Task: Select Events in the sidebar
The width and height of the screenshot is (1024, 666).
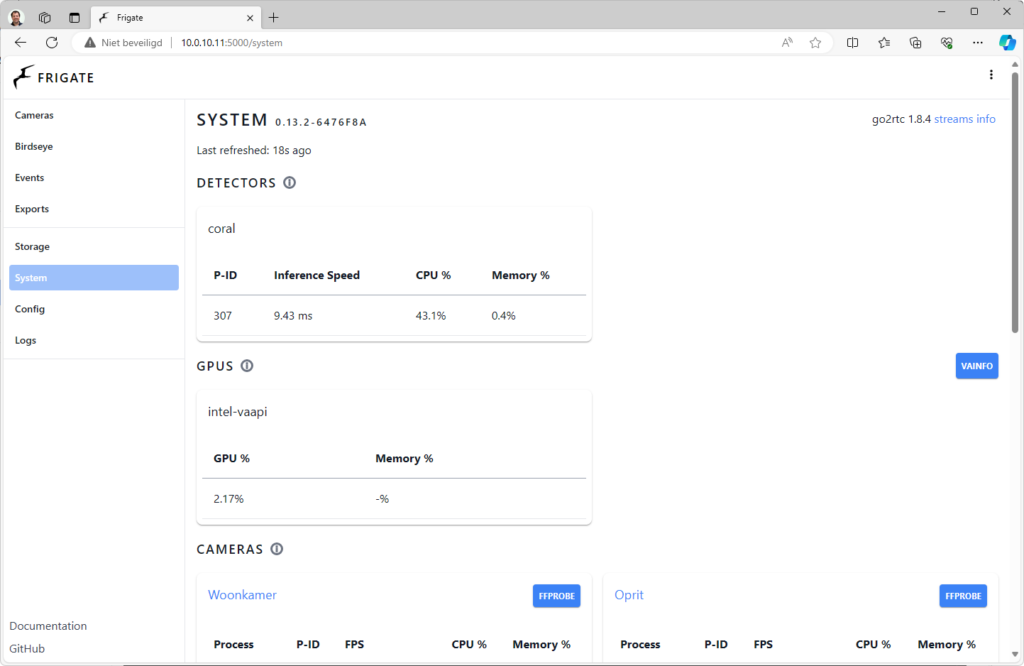Action: pos(30,178)
